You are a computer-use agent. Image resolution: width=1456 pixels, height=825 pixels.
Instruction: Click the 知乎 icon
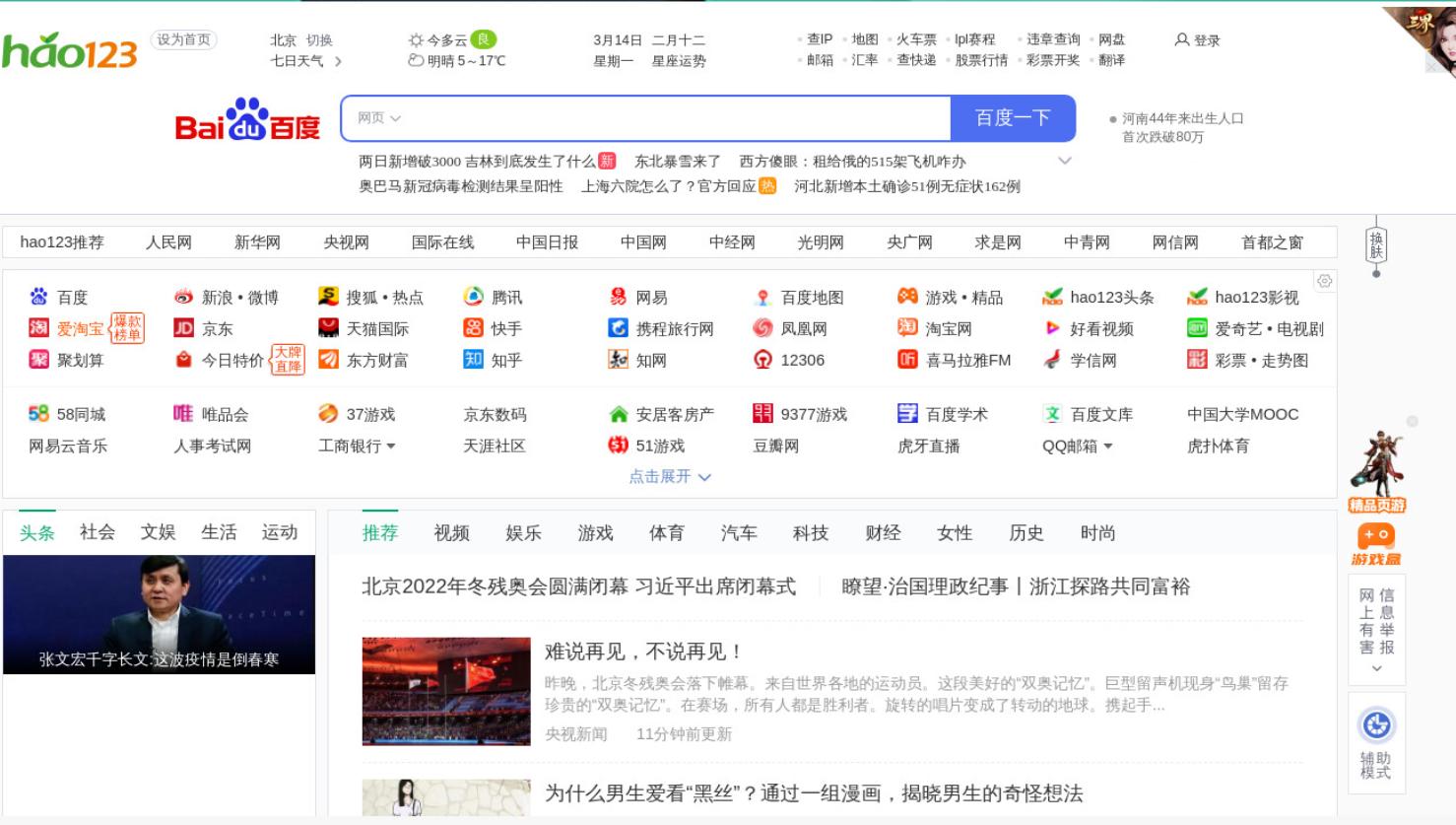(x=473, y=360)
